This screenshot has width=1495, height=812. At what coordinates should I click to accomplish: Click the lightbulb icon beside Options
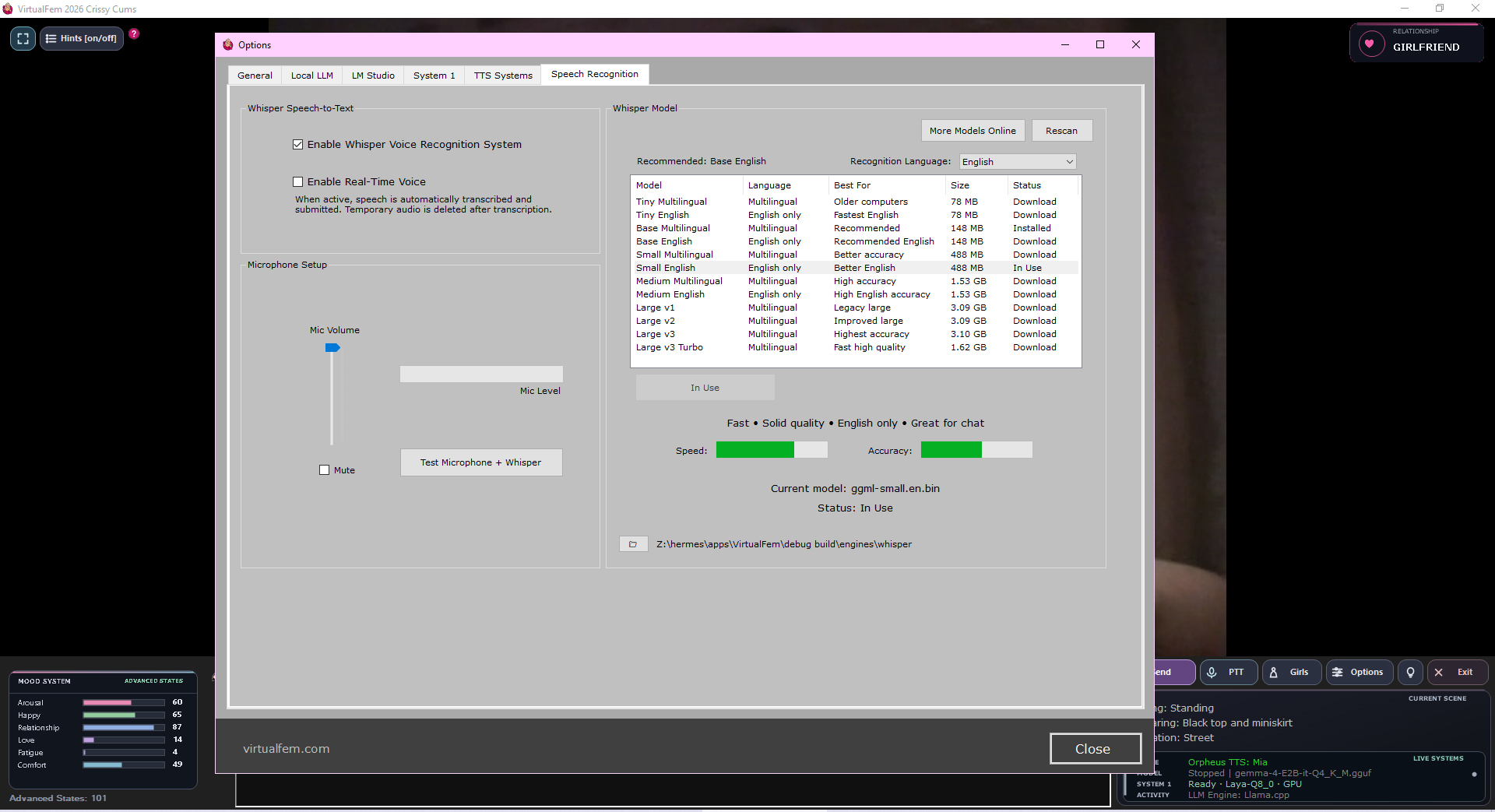pyautogui.click(x=1410, y=672)
